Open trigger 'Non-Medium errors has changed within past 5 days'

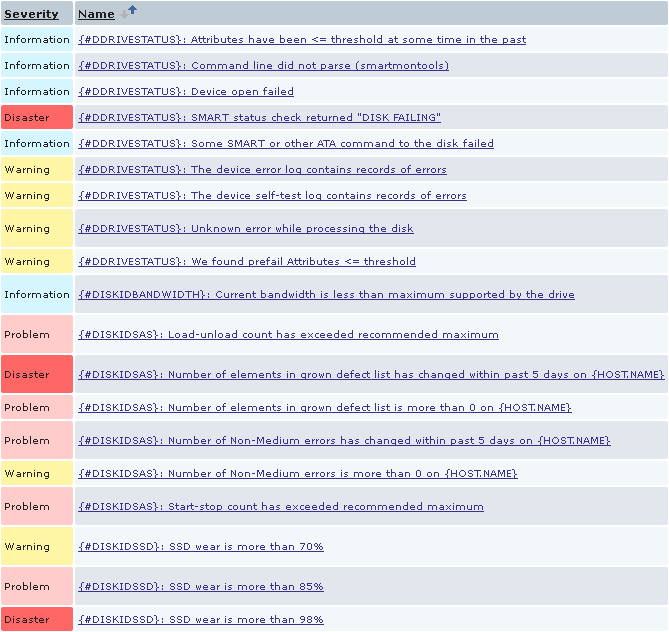click(344, 441)
